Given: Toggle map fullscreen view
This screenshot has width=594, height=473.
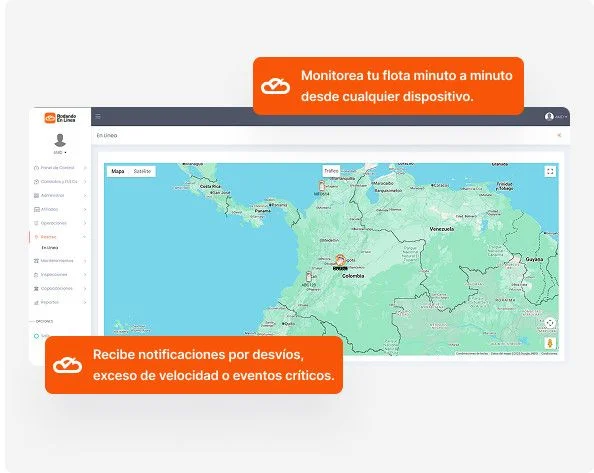Looking at the screenshot, I should tap(550, 172).
